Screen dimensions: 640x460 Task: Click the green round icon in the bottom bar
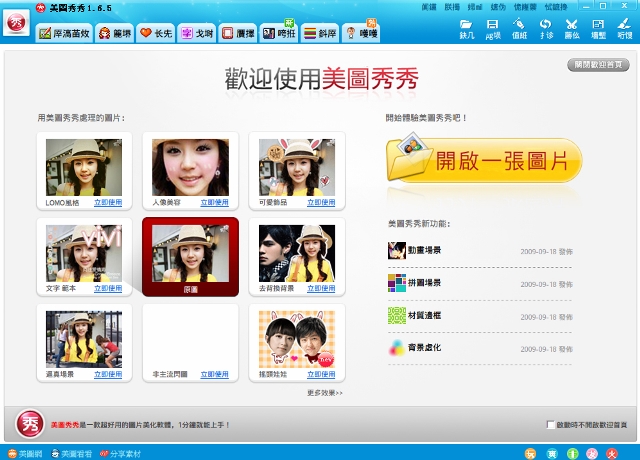click(573, 453)
